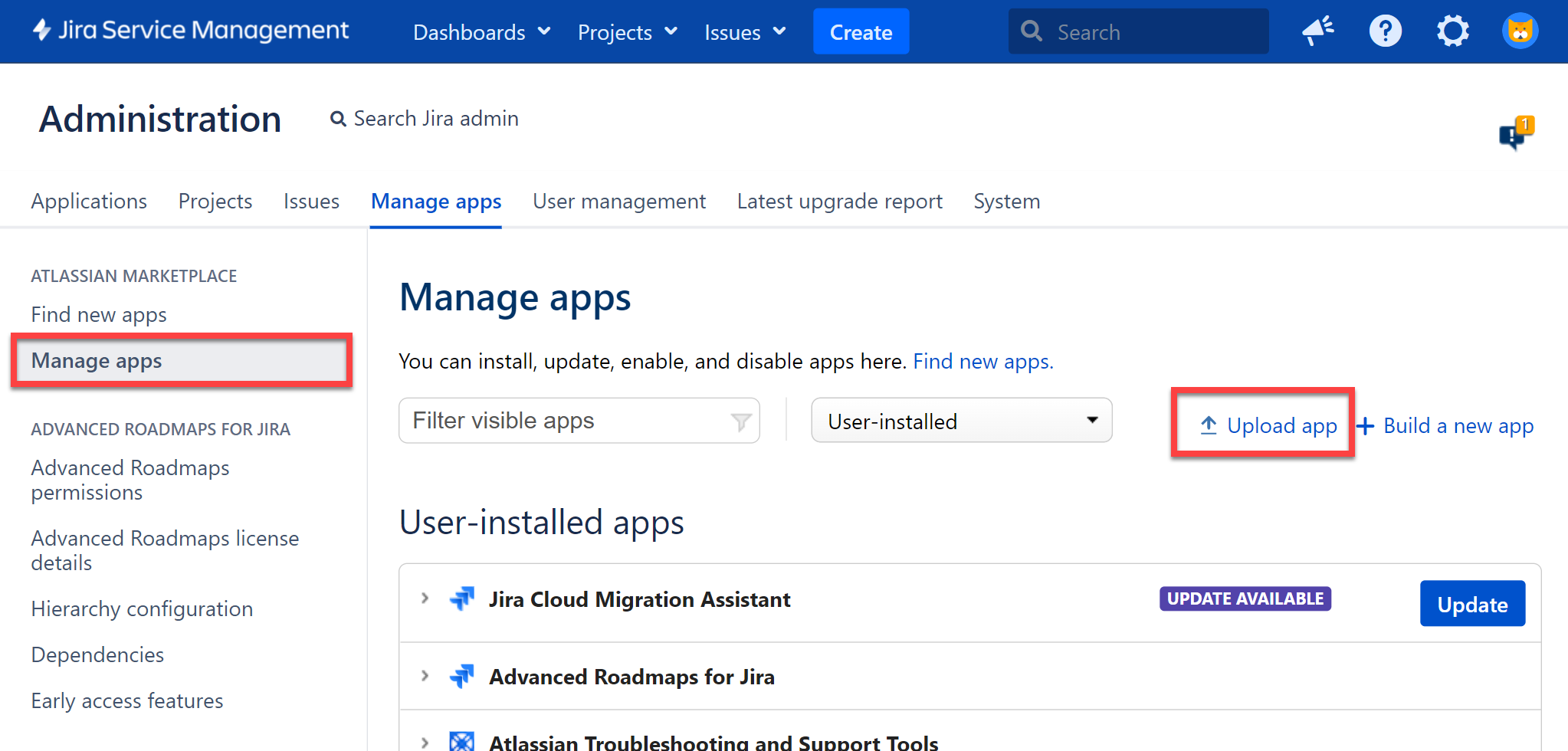The image size is (1568, 751).
Task: Open the User-installed filter dropdown
Action: 962,420
